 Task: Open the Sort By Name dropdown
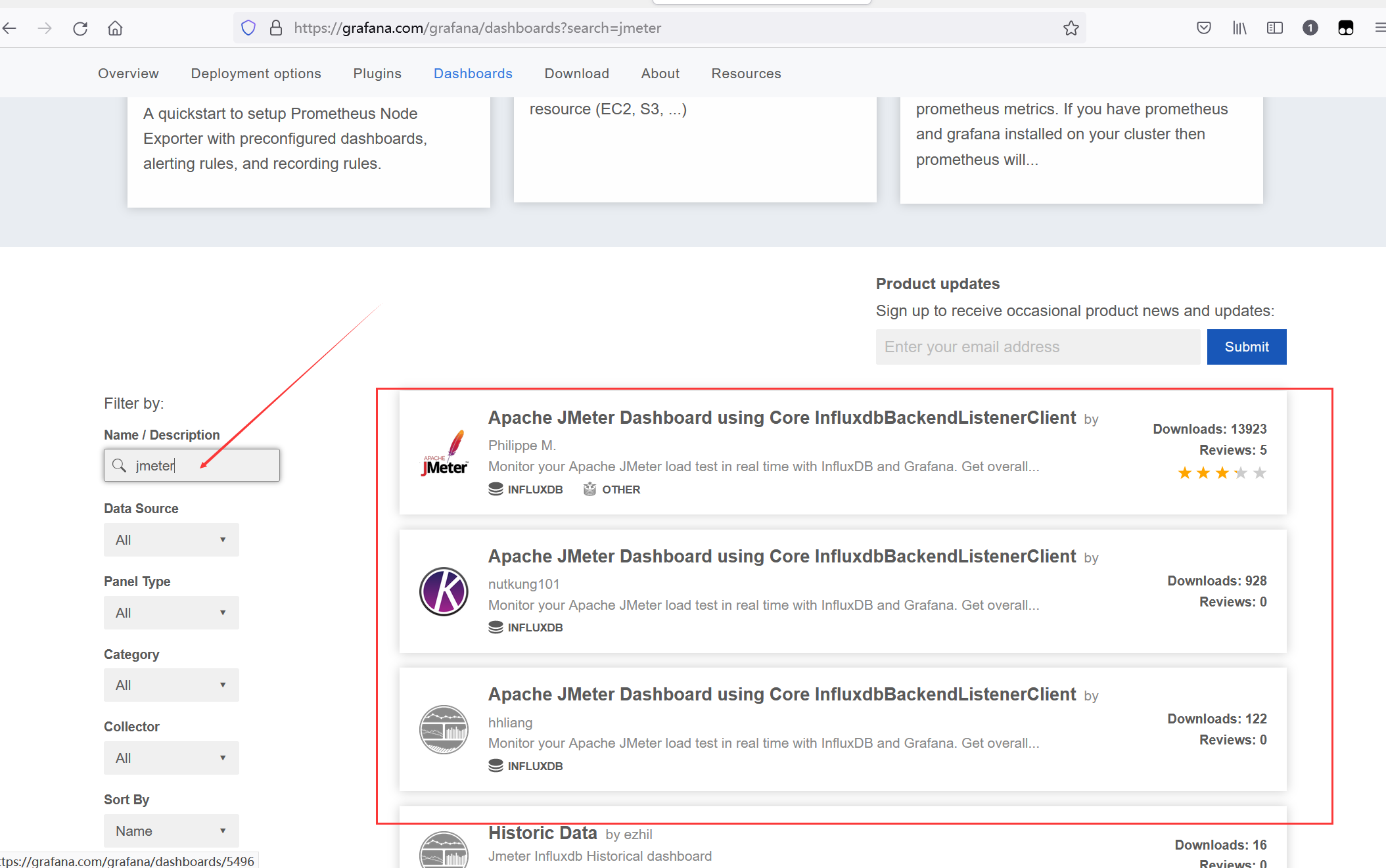(x=172, y=831)
